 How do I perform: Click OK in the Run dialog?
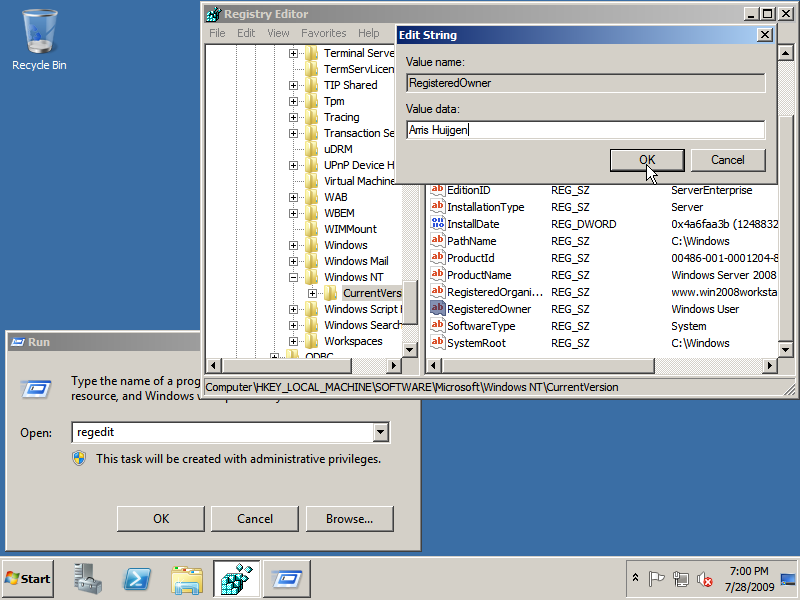coord(161,519)
